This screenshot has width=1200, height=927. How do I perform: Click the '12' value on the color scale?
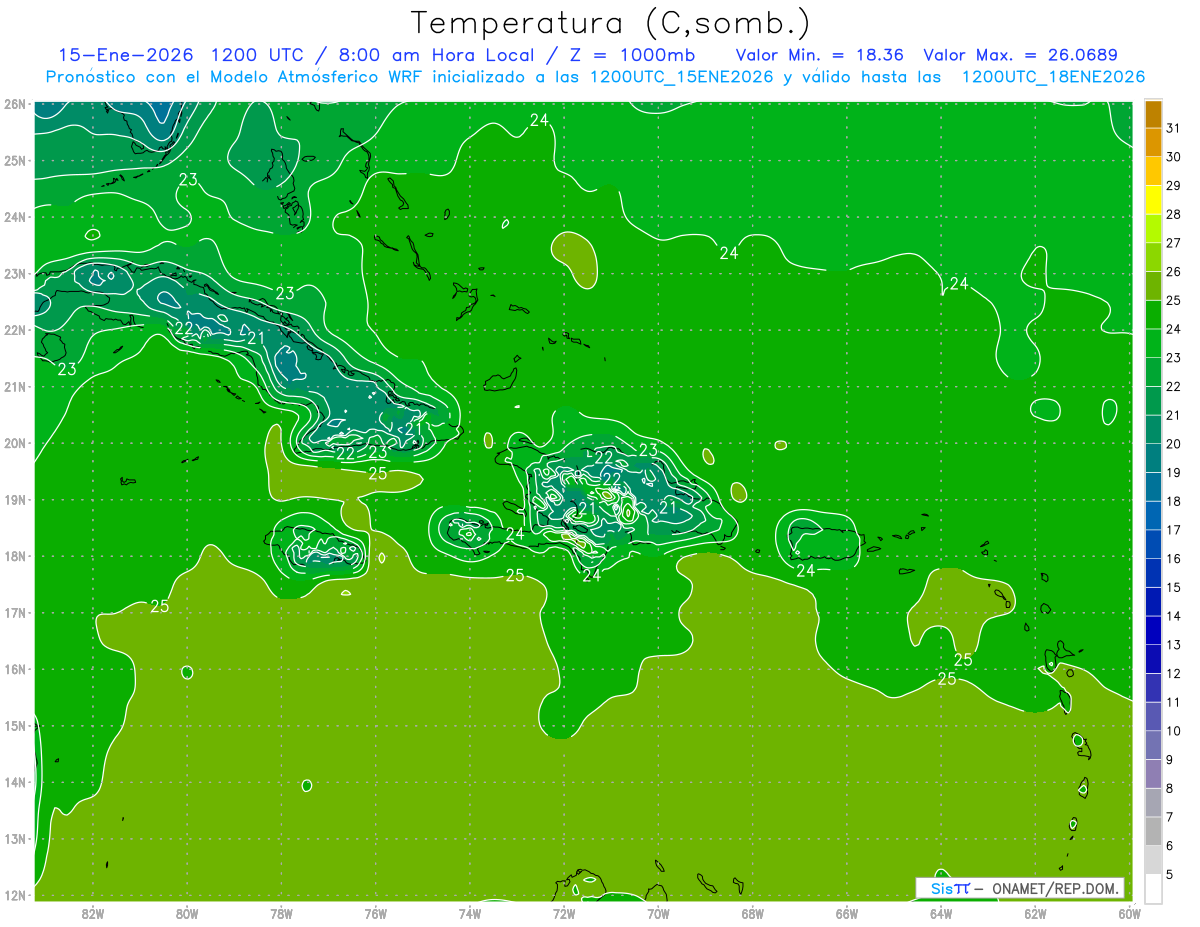[1174, 673]
